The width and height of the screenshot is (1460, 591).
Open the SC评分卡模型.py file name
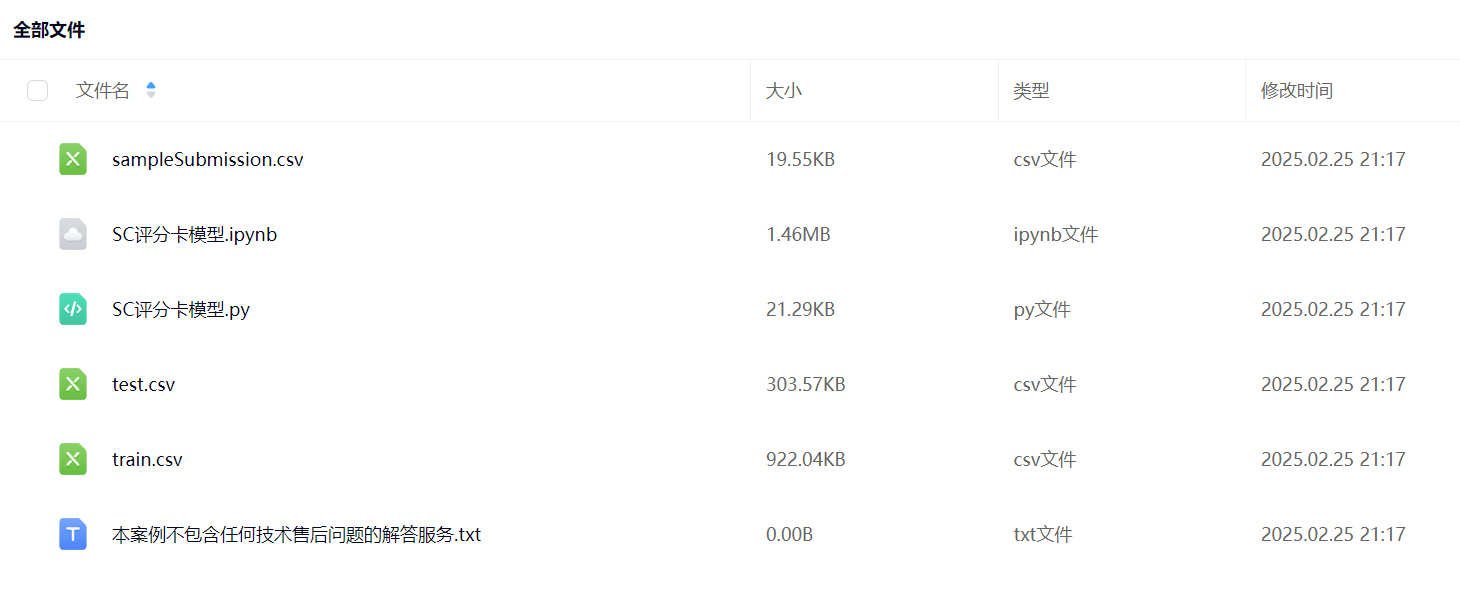point(181,309)
